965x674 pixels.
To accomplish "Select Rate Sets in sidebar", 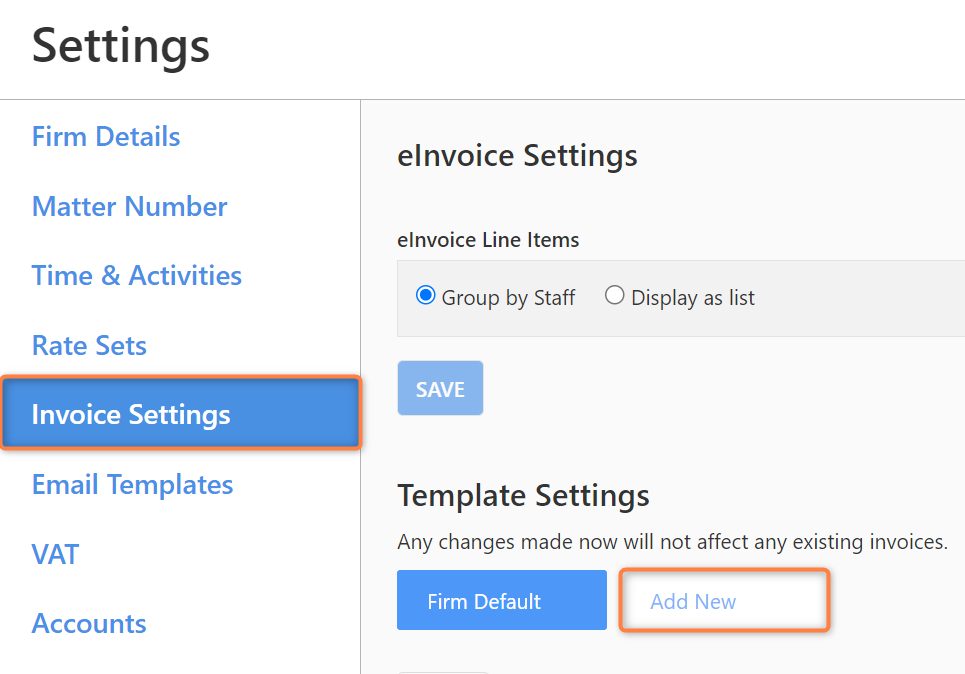I will 89,345.
